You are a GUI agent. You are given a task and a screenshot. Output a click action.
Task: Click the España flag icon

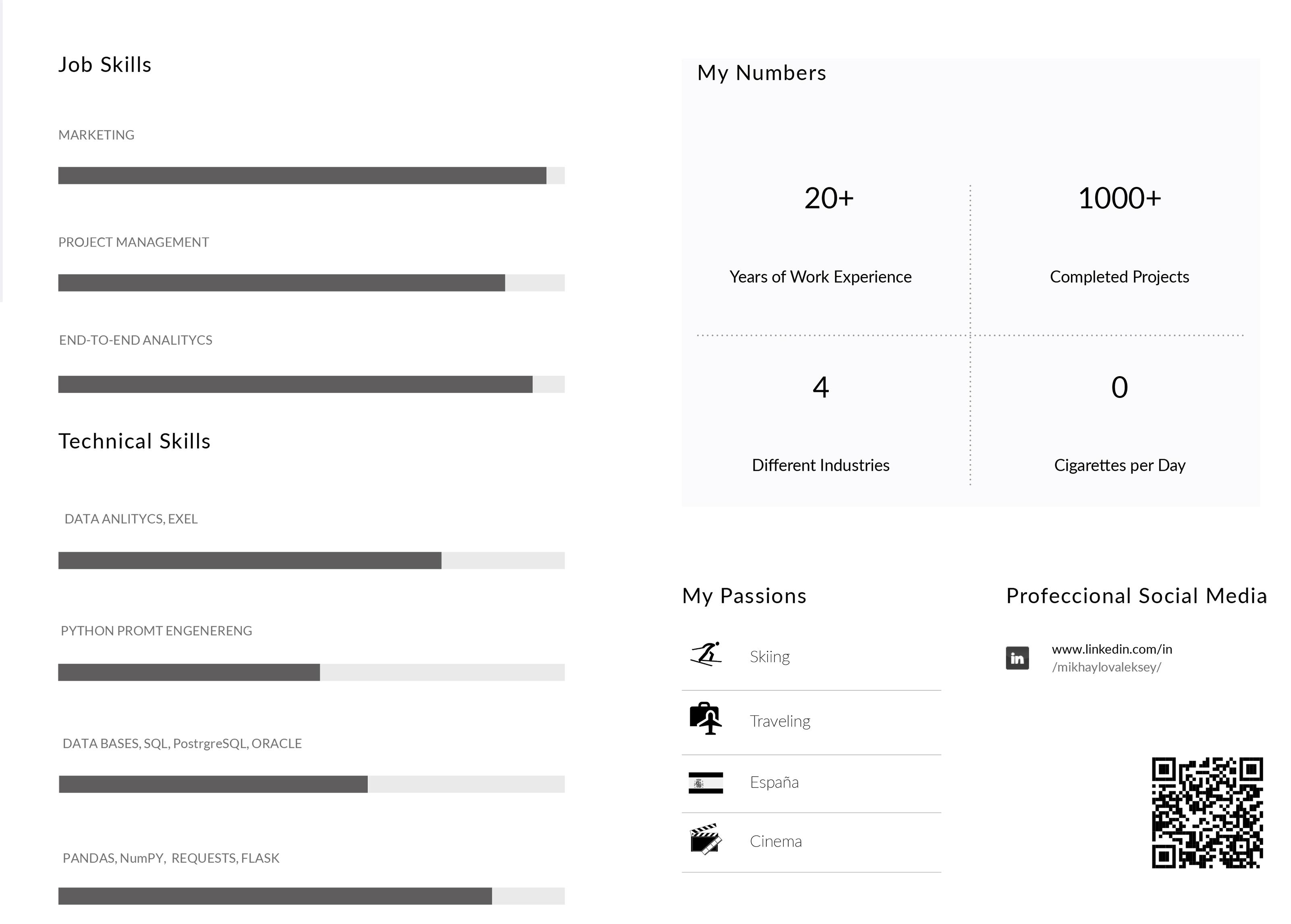[705, 783]
